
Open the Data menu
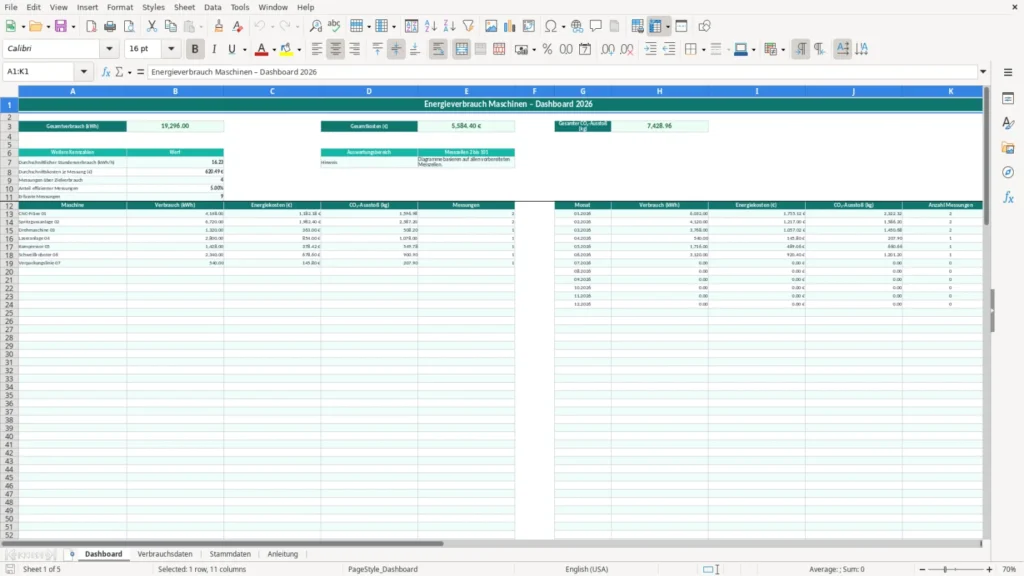[212, 7]
